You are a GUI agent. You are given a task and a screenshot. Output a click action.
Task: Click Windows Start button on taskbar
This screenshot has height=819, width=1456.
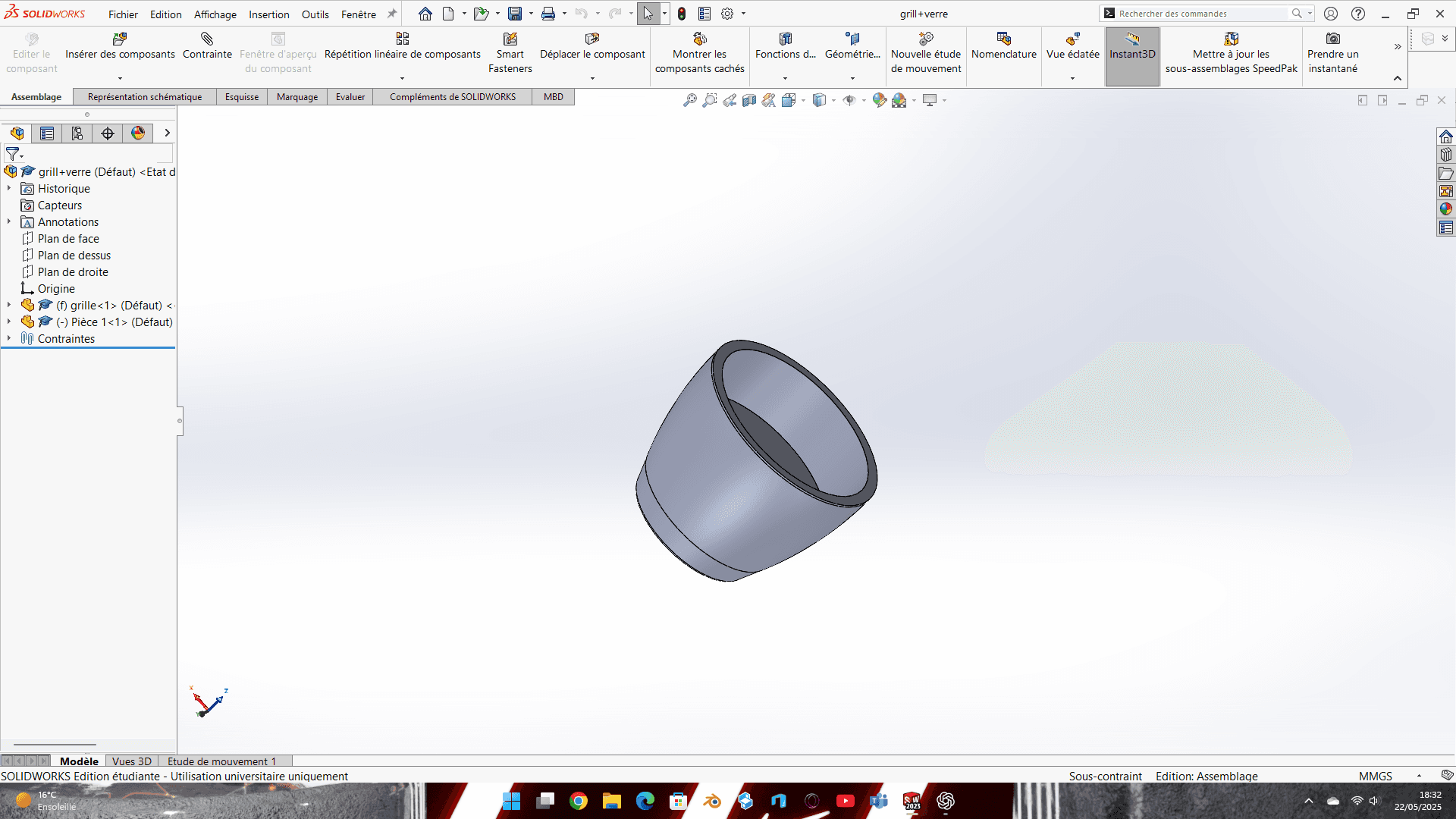point(512,801)
